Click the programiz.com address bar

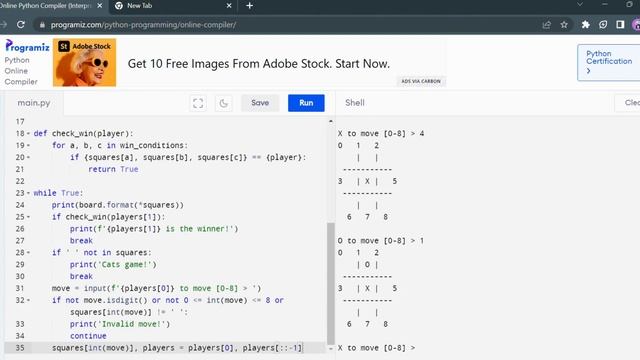pos(143,25)
